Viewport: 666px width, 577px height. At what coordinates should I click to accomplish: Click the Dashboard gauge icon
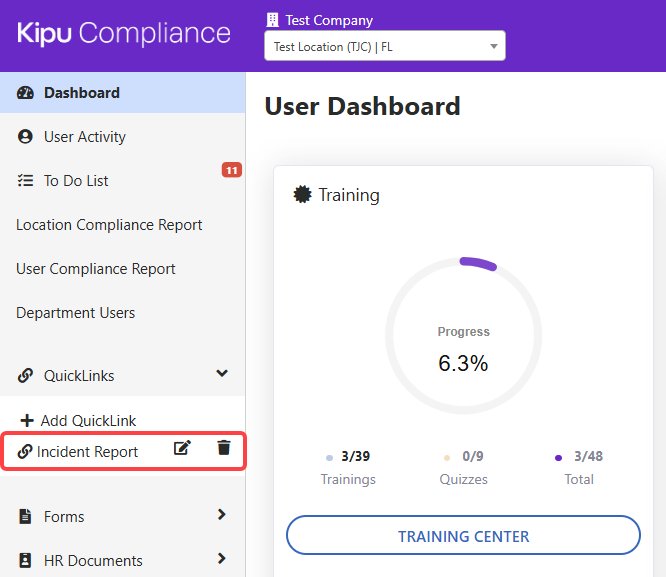(x=26, y=93)
